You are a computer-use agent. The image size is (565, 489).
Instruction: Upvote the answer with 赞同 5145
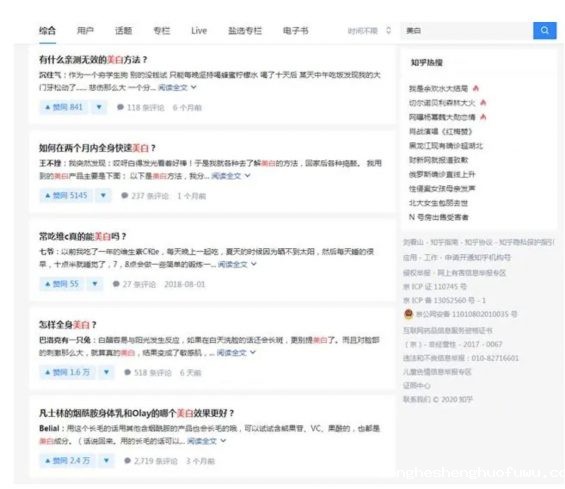[66, 196]
